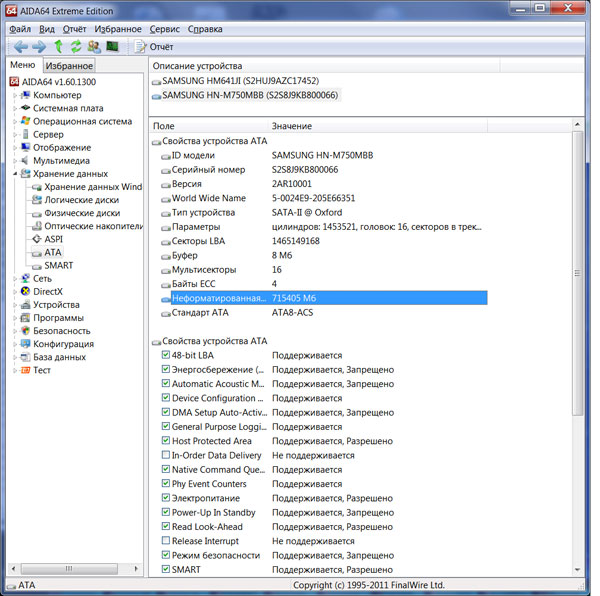Select Безопасность tree item
The height and width of the screenshot is (596, 600).
[62, 331]
